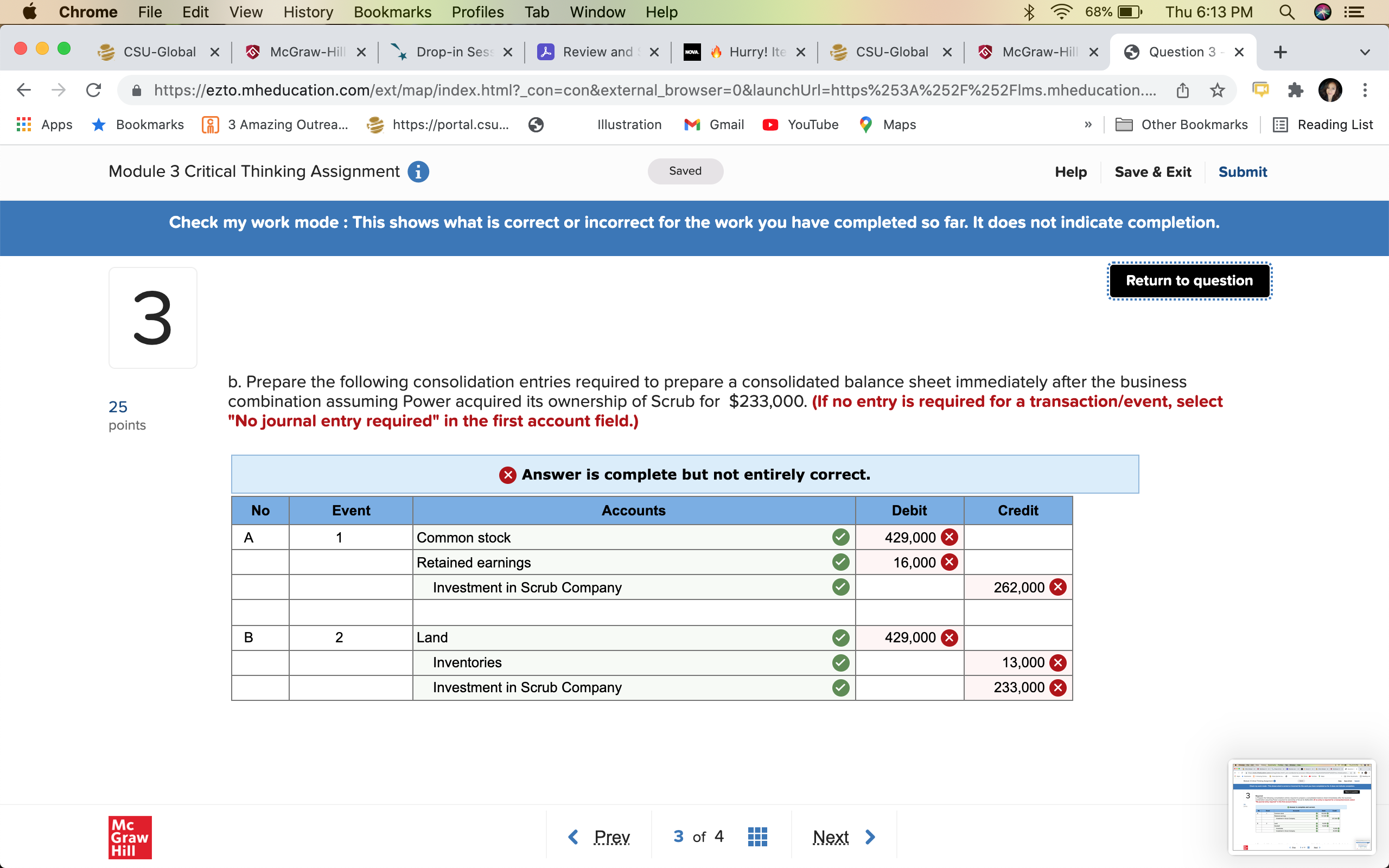Click the assignment info icon
The height and width of the screenshot is (868, 1389).
click(418, 171)
